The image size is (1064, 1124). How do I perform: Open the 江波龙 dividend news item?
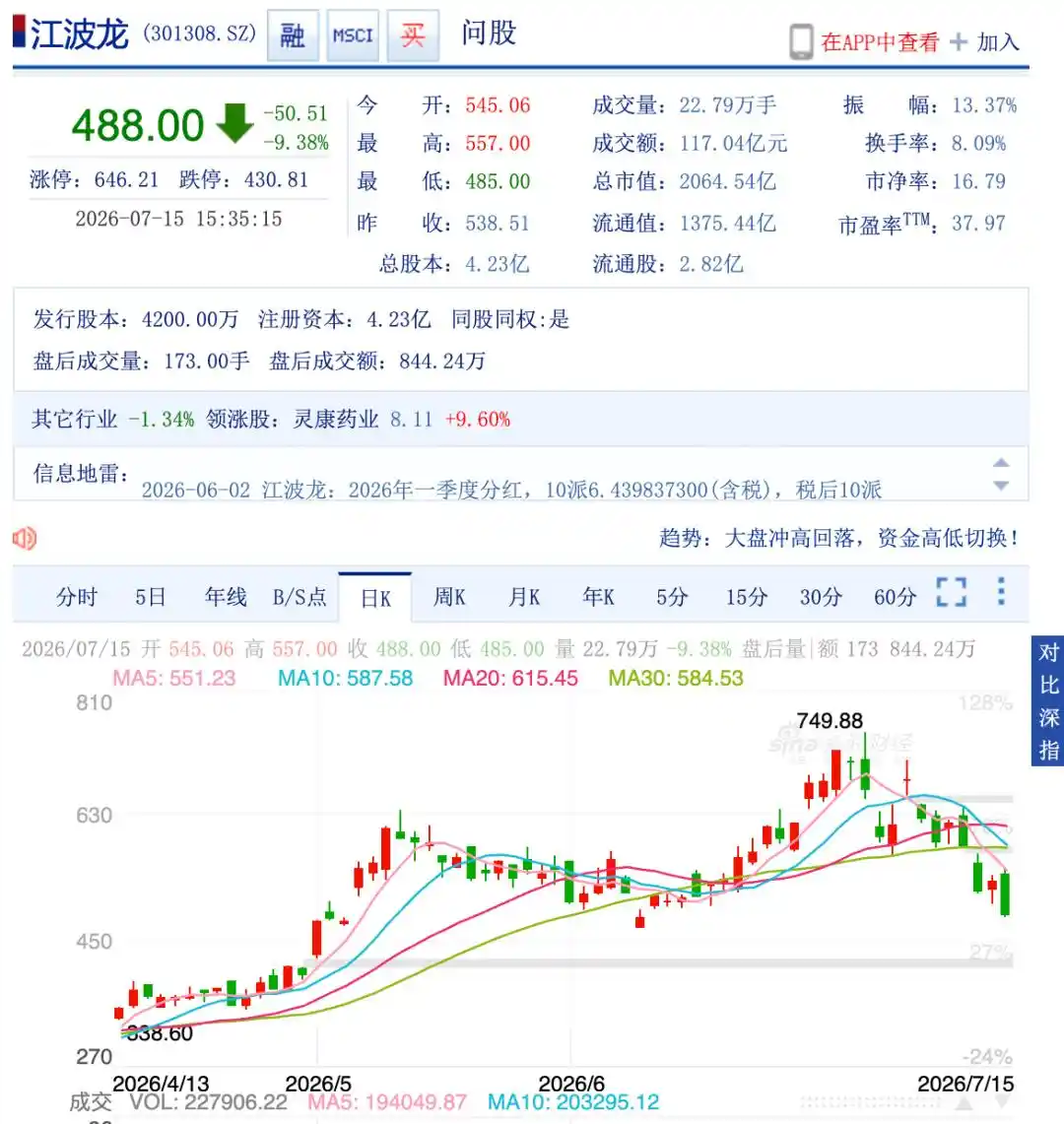coord(511,491)
